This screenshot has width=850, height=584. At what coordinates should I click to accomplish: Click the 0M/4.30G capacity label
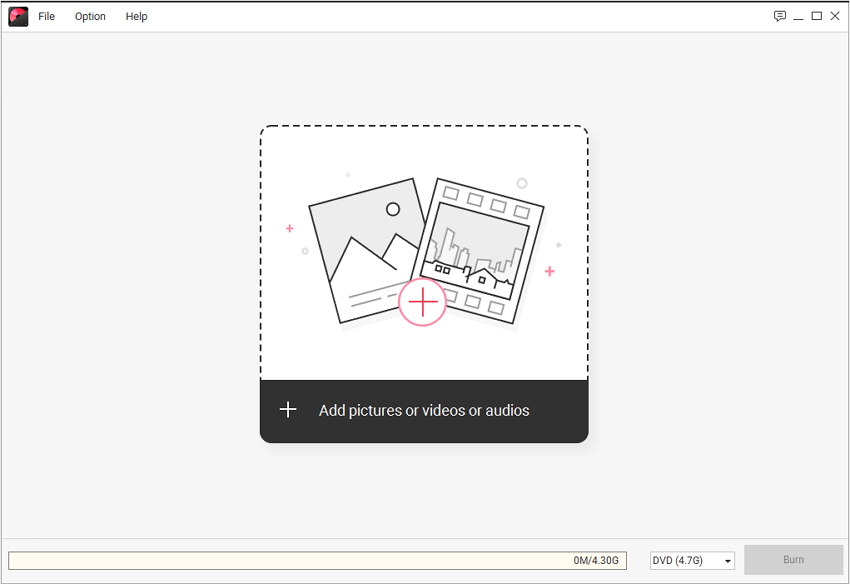tap(597, 560)
